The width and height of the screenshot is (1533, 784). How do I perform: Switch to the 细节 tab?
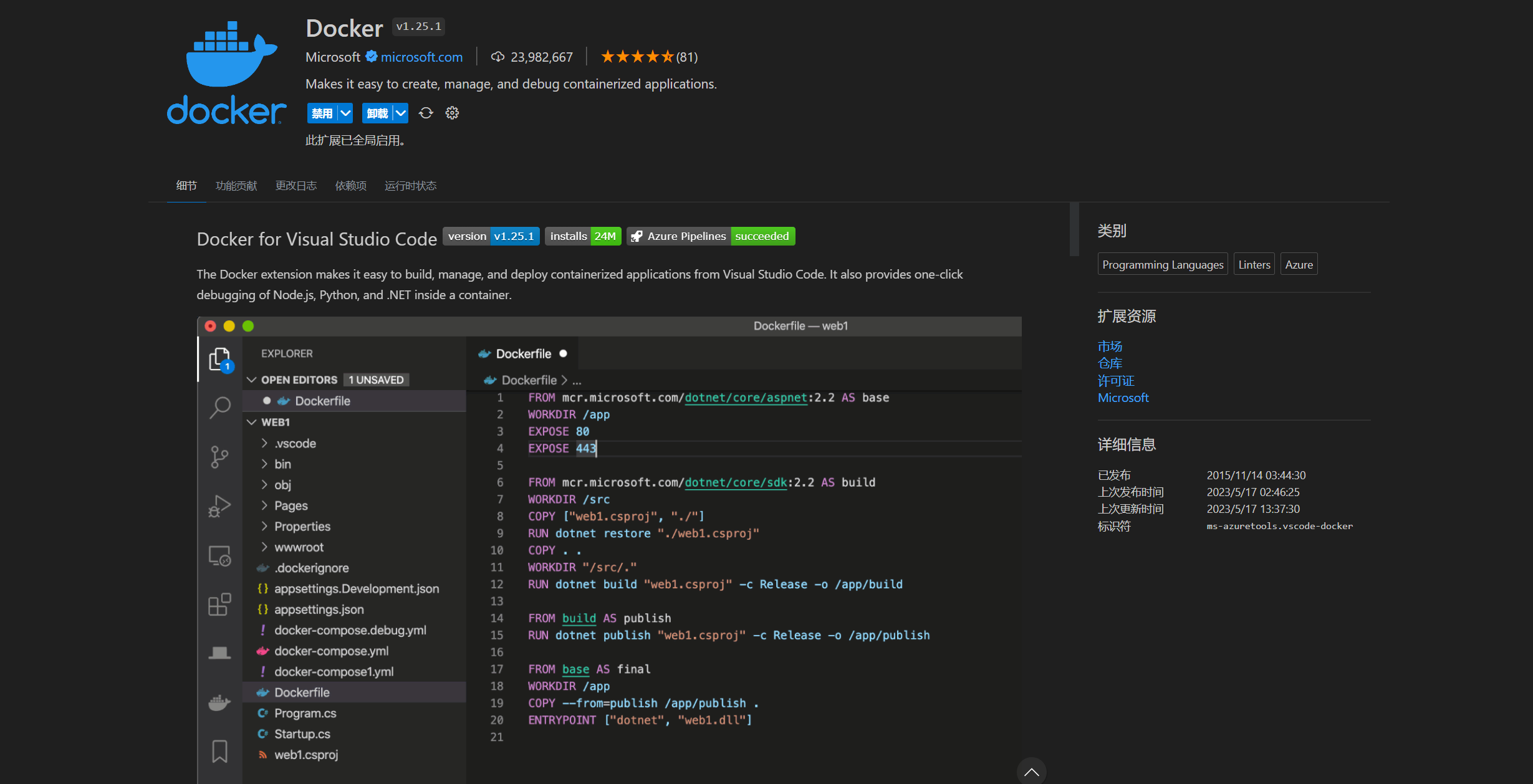point(186,186)
